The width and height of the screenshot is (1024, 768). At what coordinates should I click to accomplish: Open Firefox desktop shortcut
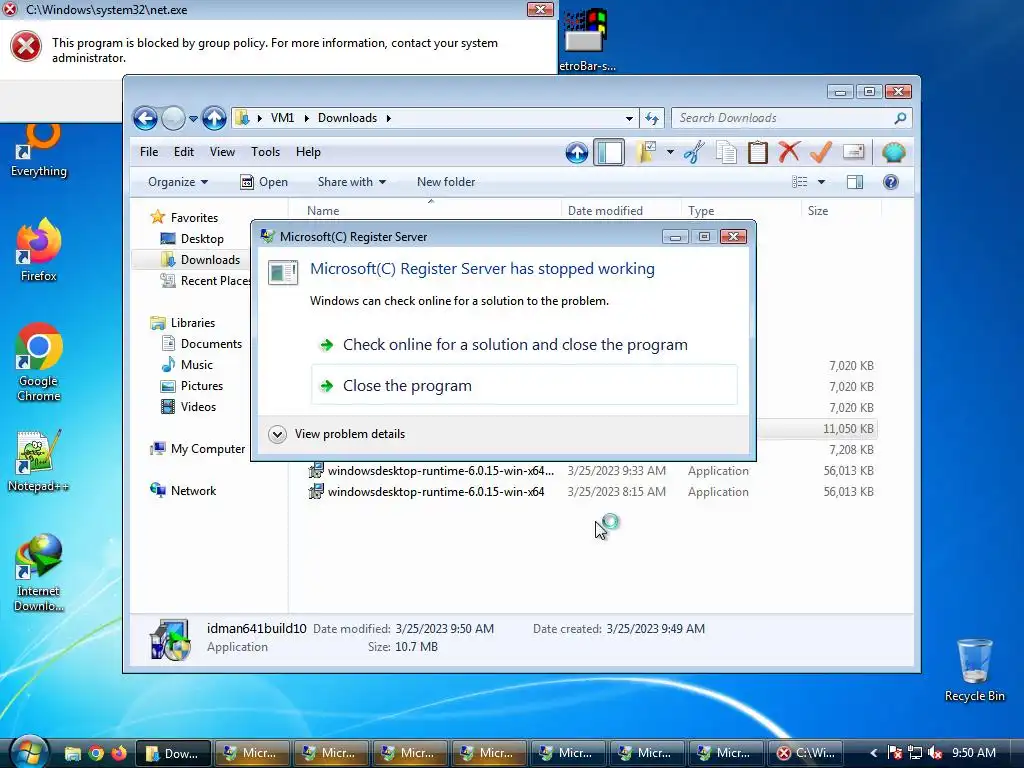tap(39, 249)
